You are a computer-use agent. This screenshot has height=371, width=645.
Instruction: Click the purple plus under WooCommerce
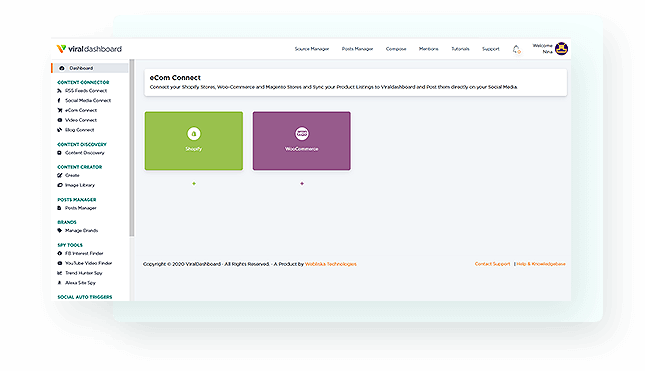[x=302, y=183]
